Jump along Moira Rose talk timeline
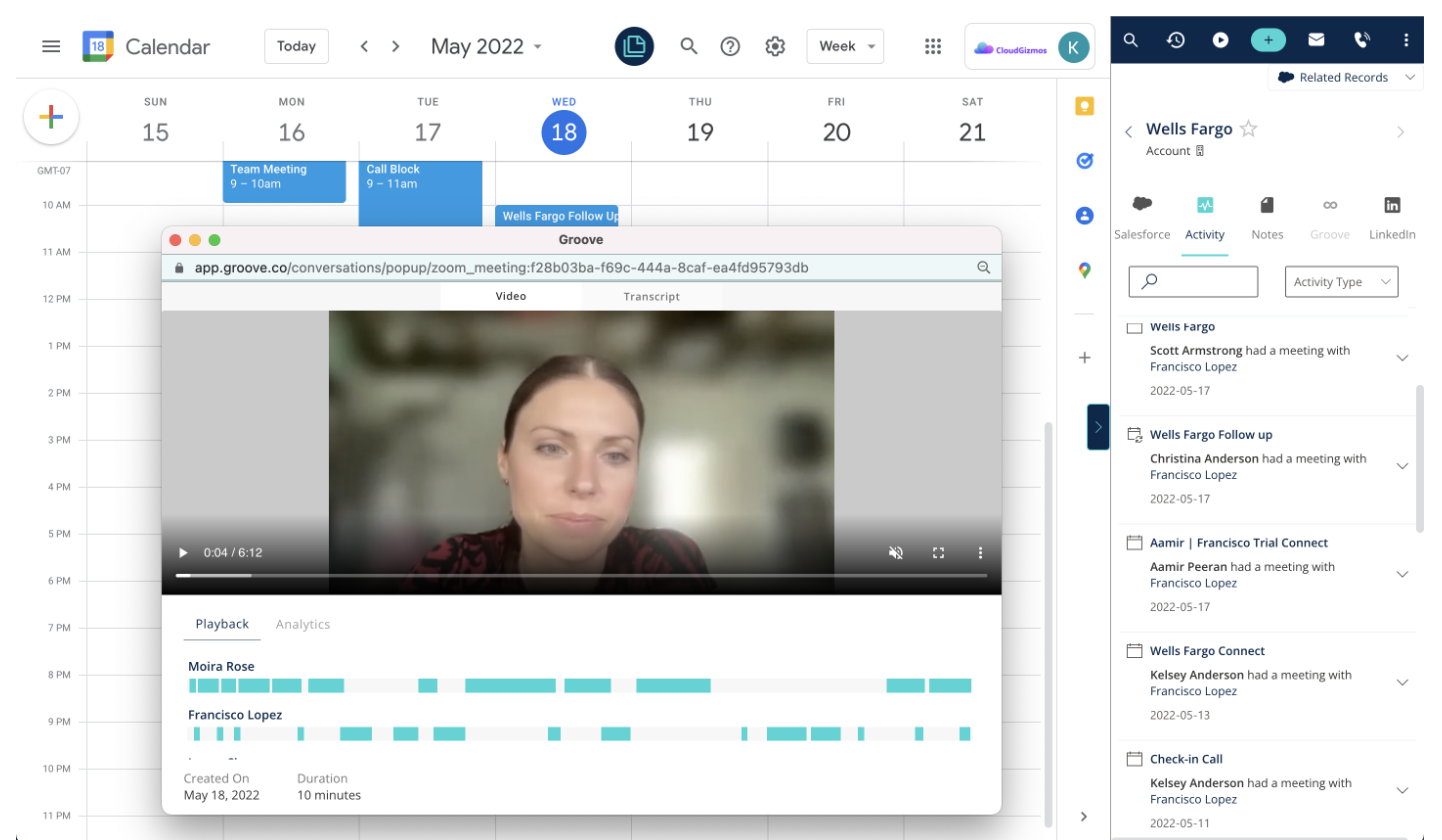1442x840 pixels. (x=580, y=686)
